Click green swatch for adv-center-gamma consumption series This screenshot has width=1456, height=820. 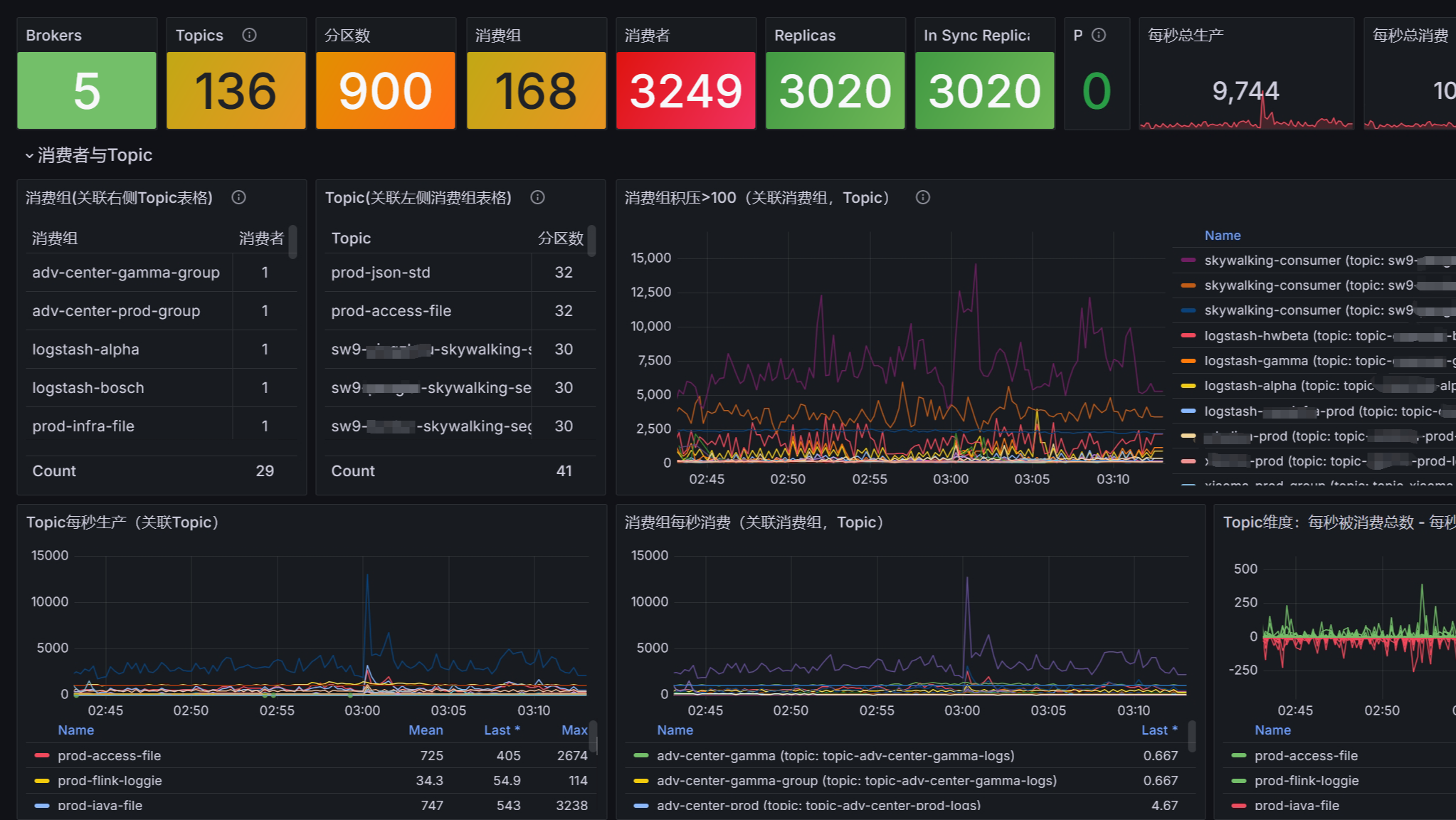coord(641,755)
